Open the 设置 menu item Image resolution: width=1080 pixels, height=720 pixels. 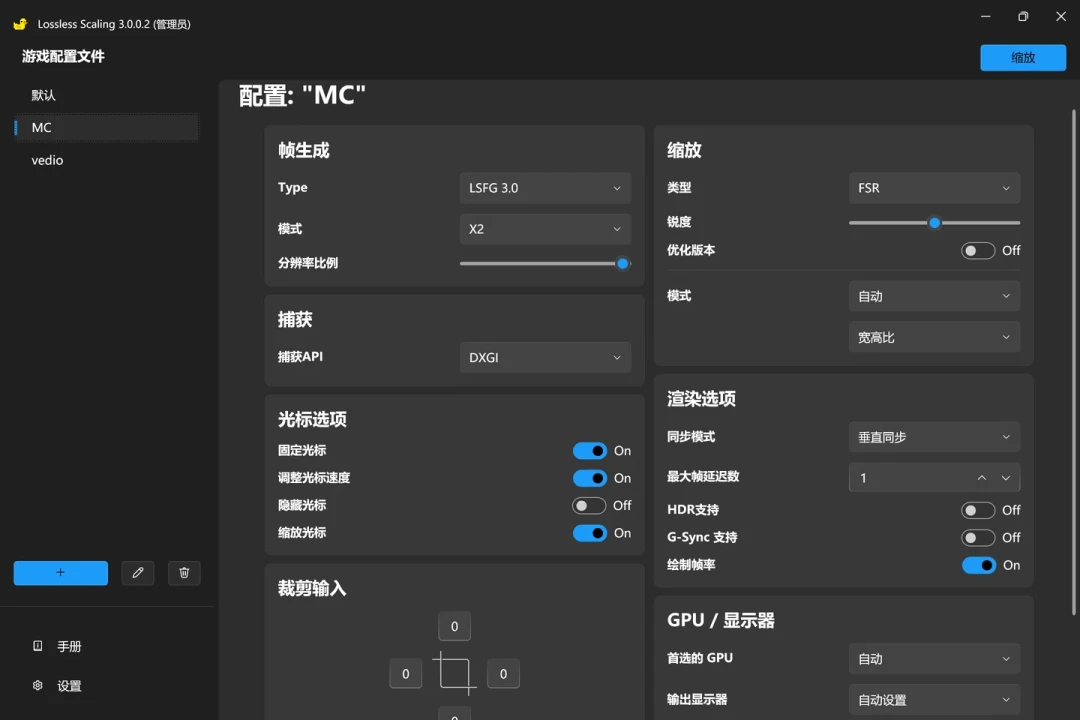point(69,686)
